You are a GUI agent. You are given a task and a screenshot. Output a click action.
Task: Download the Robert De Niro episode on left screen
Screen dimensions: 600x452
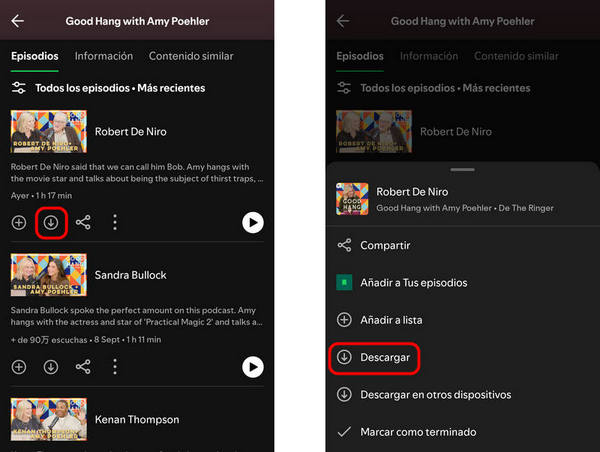coord(51,222)
